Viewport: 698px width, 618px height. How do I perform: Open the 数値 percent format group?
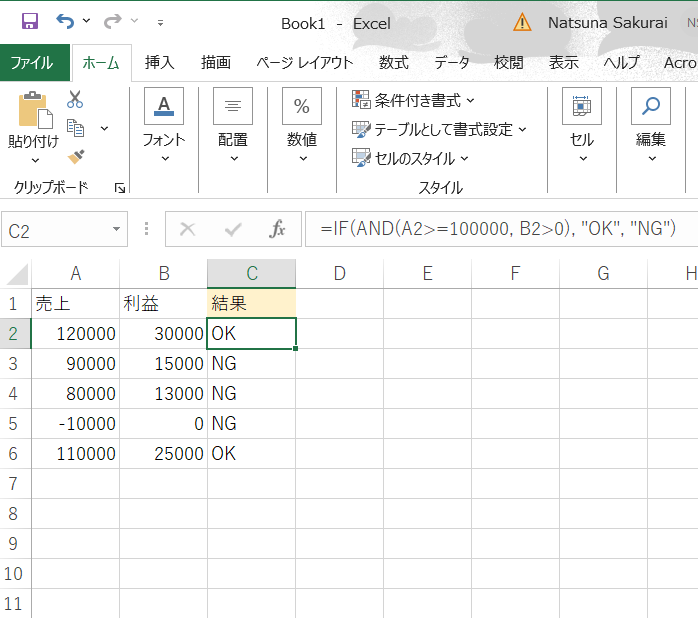point(301,123)
